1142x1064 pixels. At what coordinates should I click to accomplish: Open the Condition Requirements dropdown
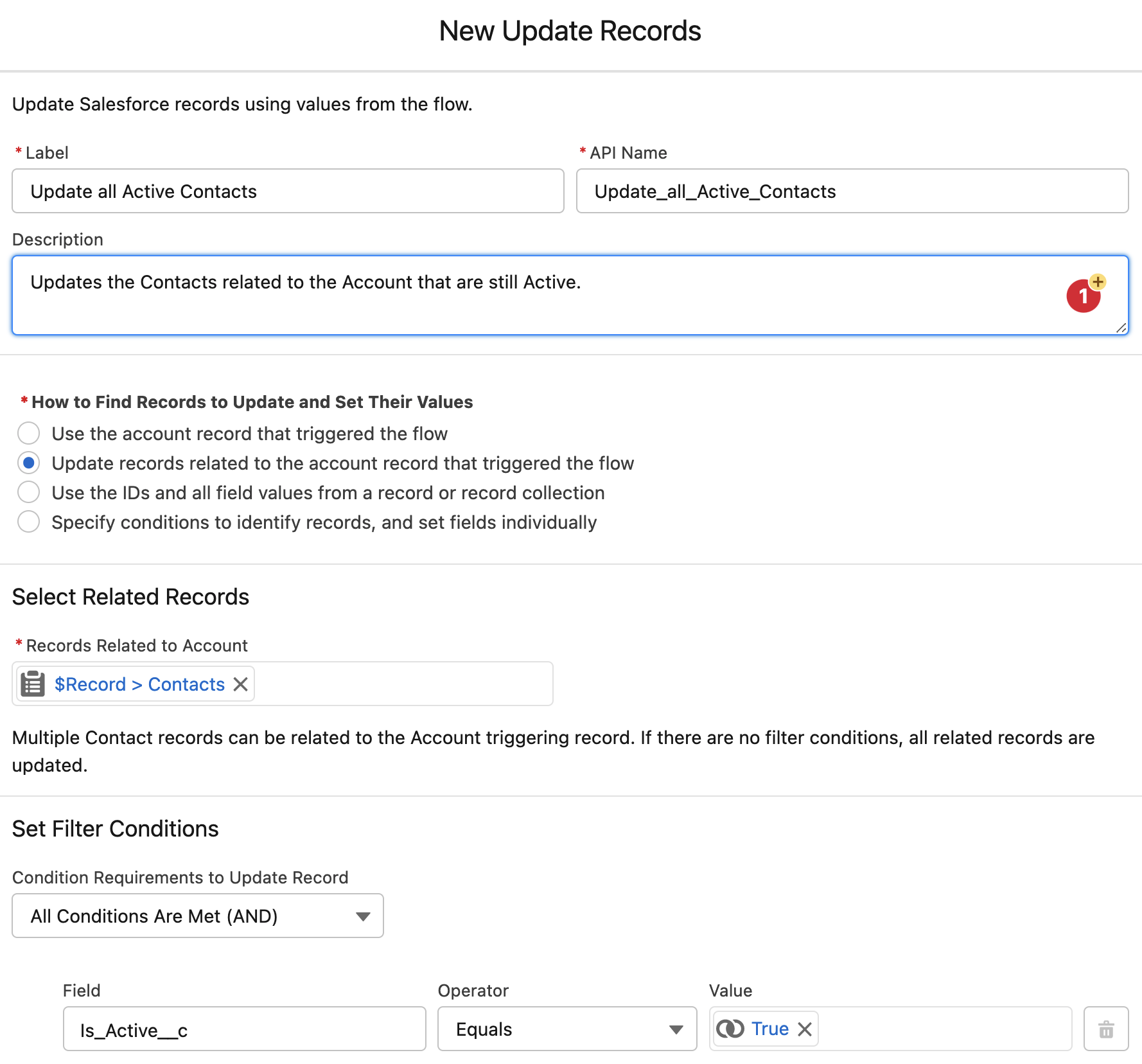(x=198, y=916)
